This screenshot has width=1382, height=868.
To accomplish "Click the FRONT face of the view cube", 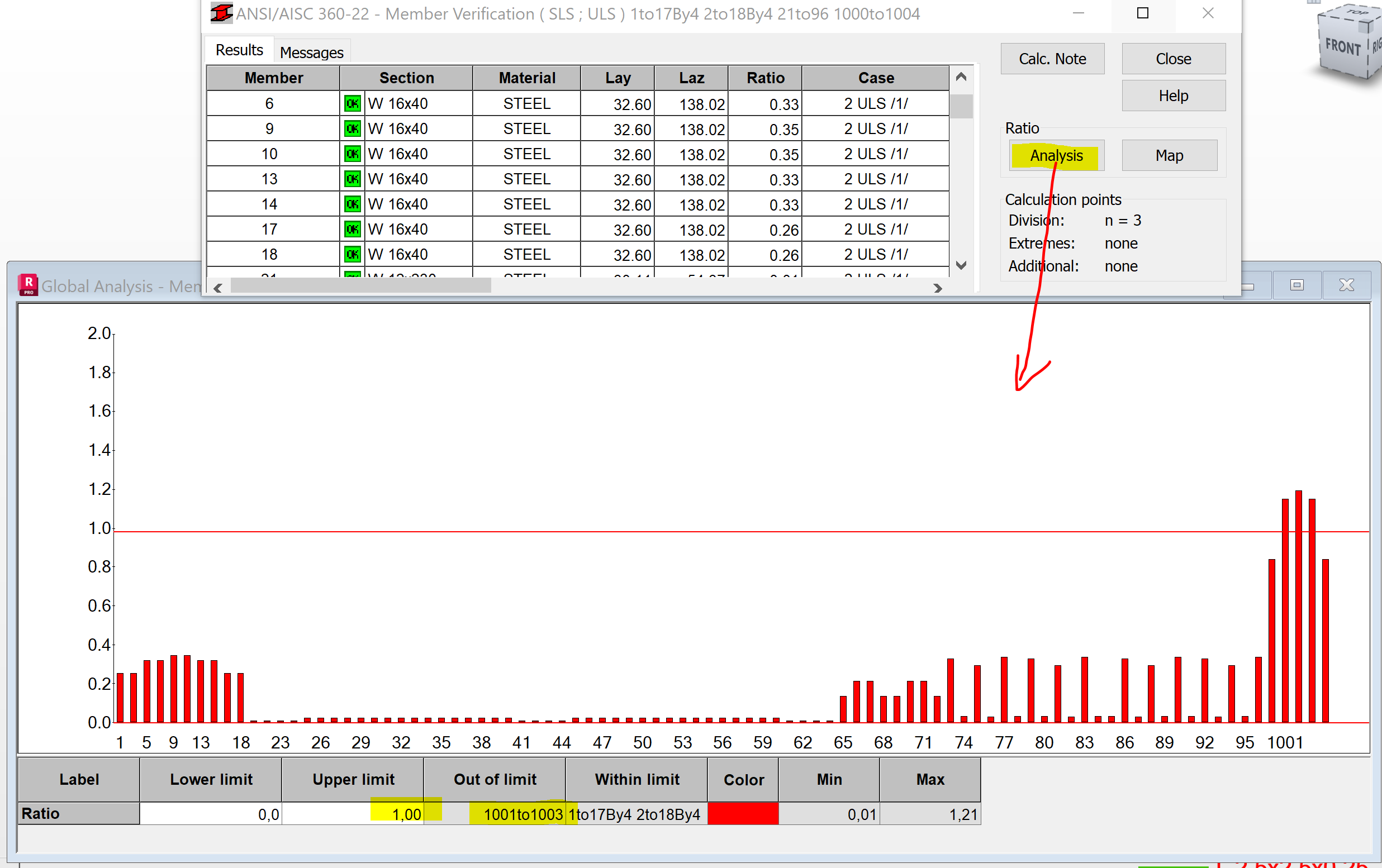I will pyautogui.click(x=1342, y=47).
